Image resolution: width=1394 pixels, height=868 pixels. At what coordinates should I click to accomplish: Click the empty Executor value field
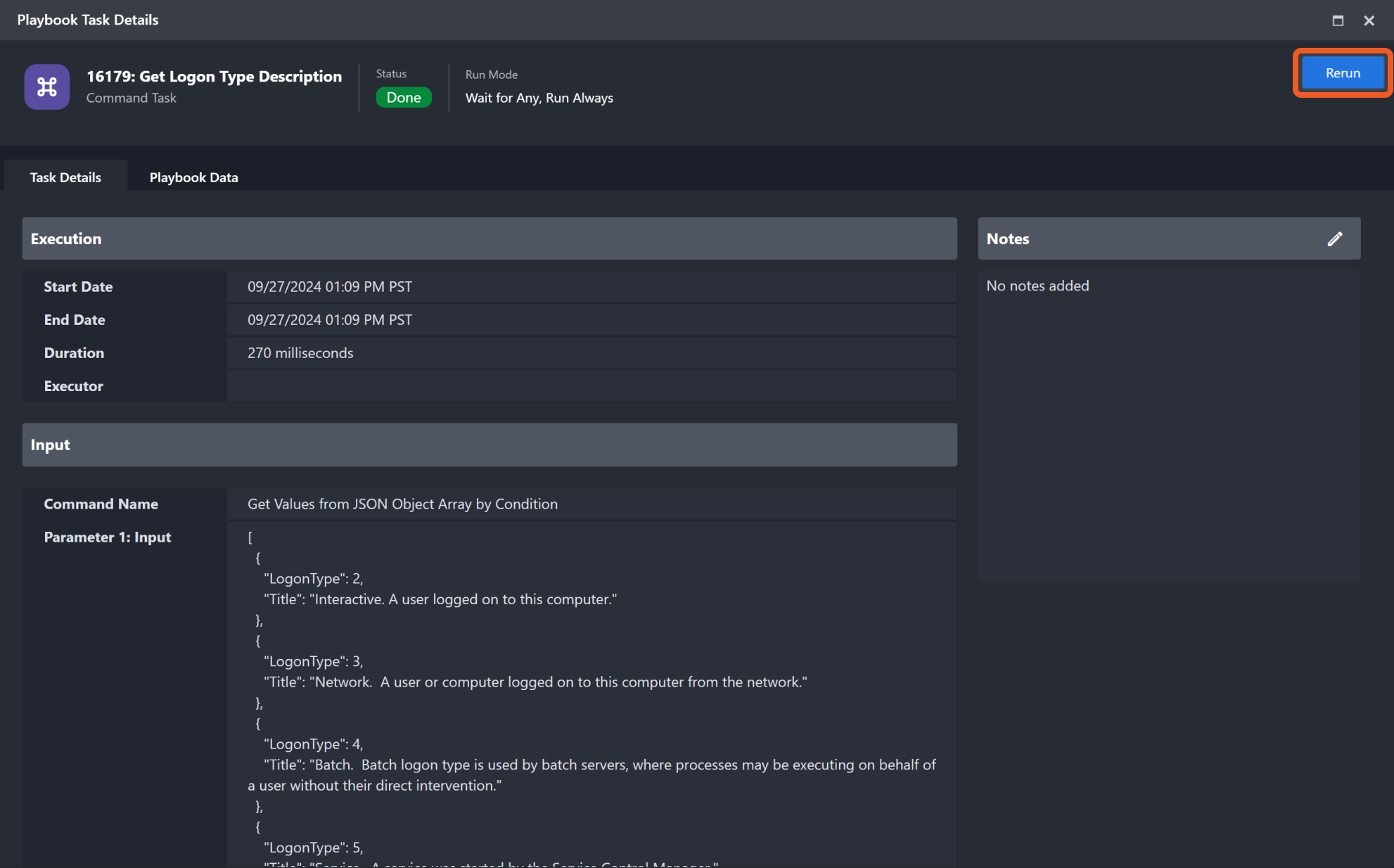click(x=591, y=386)
